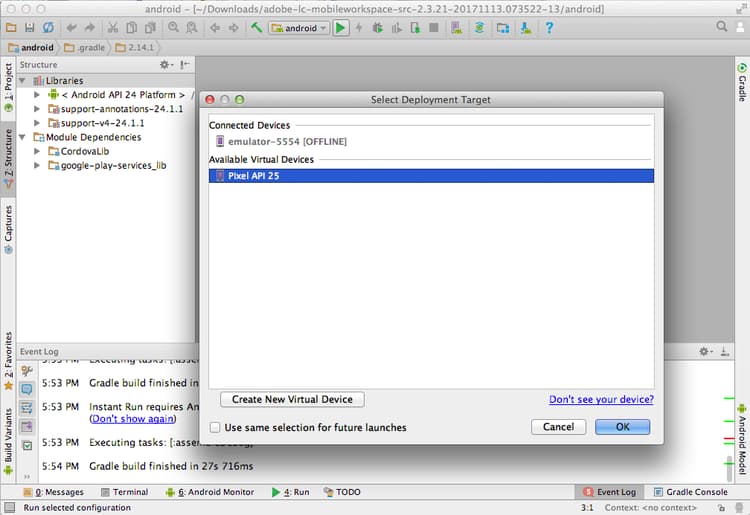Screen dimensions: 750x515
Task: Open the Project side tab
Action: coord(8,87)
